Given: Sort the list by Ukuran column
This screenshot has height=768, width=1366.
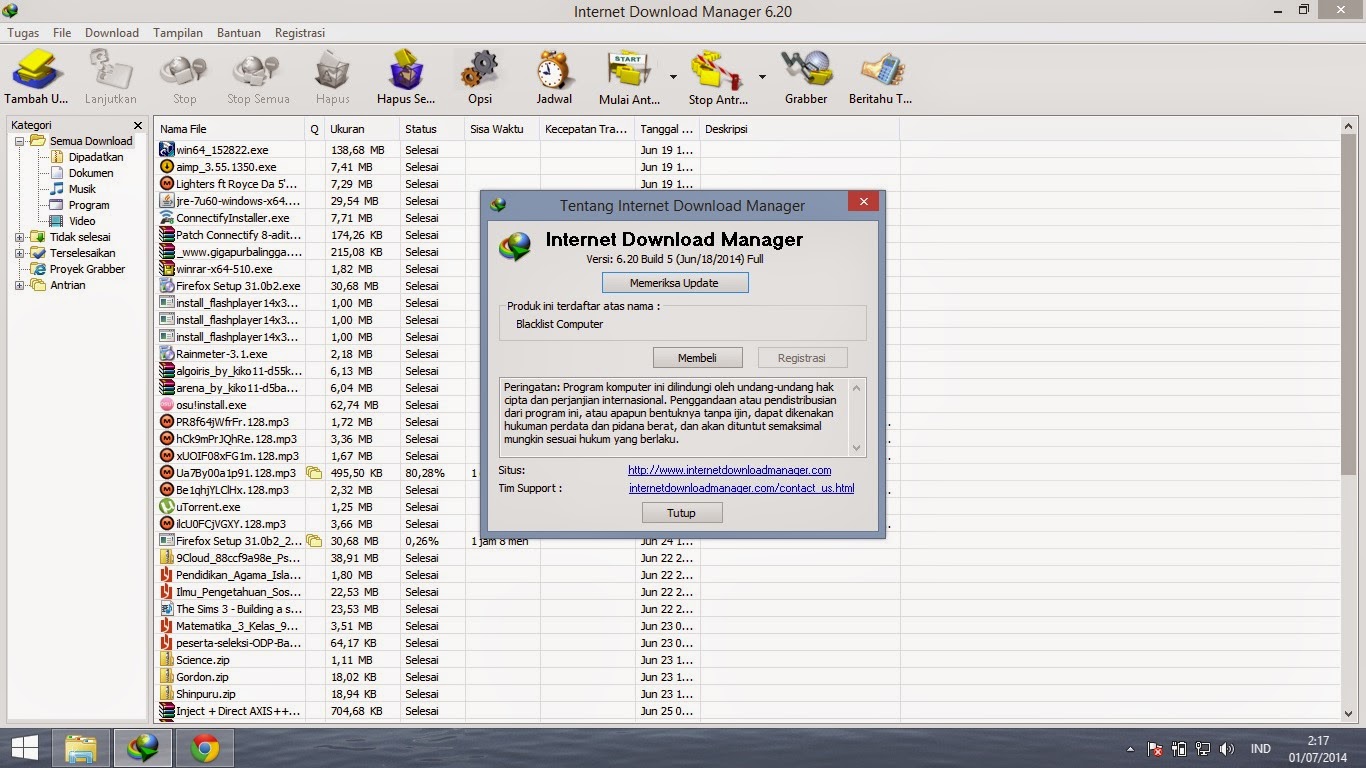Looking at the screenshot, I should [x=360, y=129].
